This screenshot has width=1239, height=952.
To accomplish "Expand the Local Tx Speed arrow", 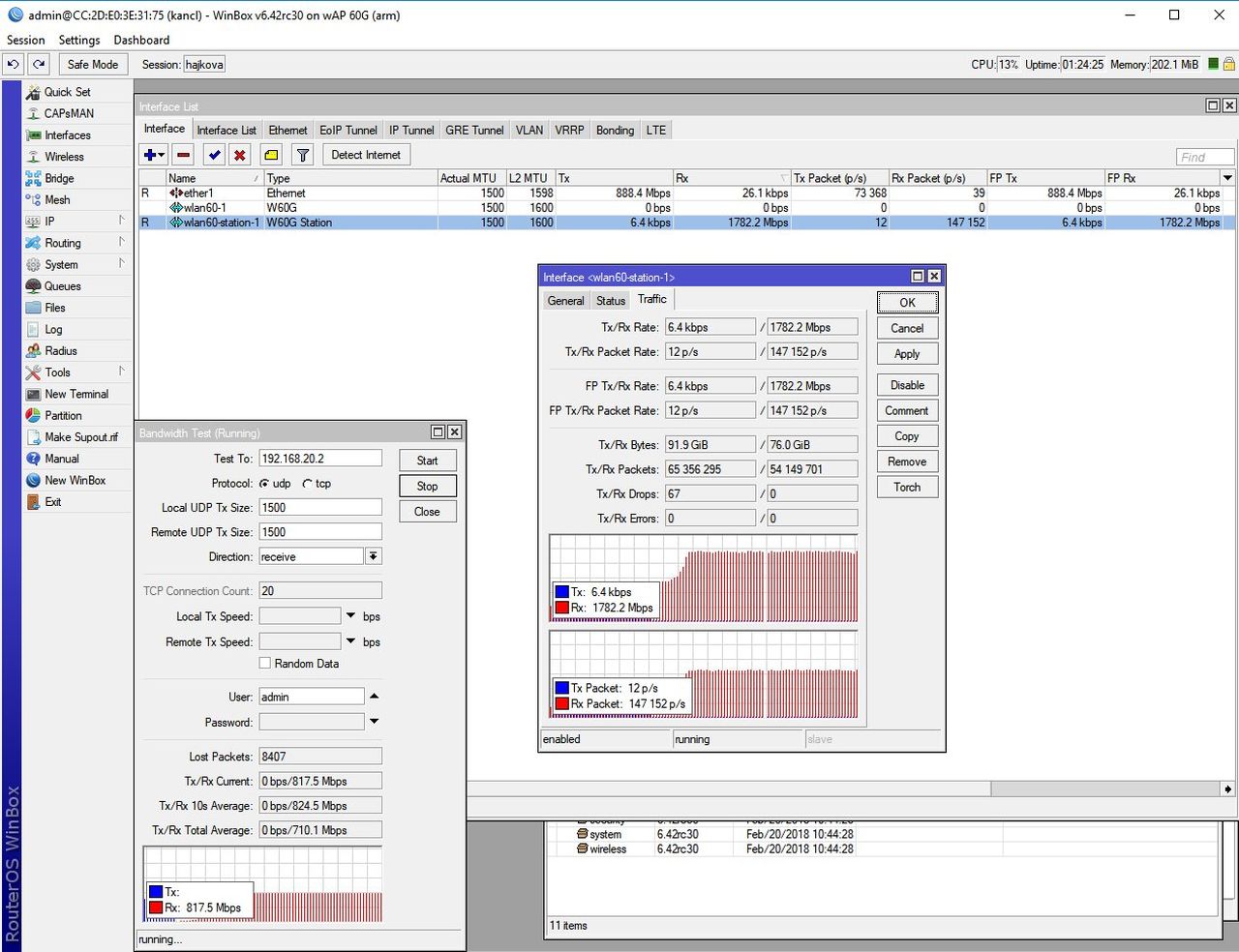I will 350,615.
